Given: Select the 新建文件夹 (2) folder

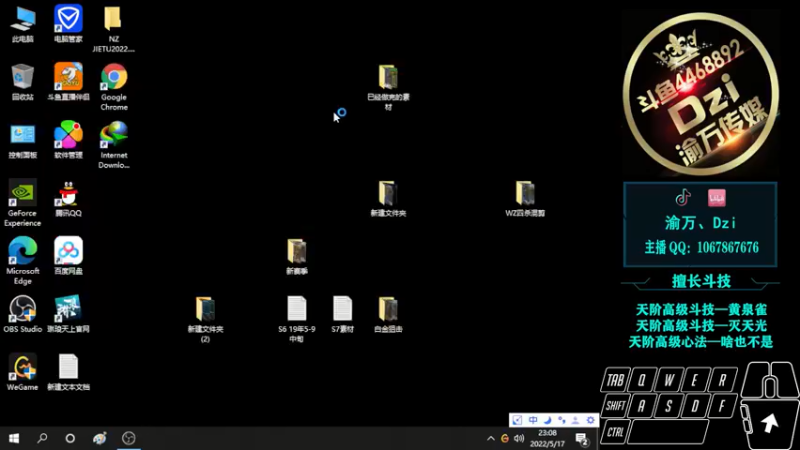Looking at the screenshot, I should point(205,319).
